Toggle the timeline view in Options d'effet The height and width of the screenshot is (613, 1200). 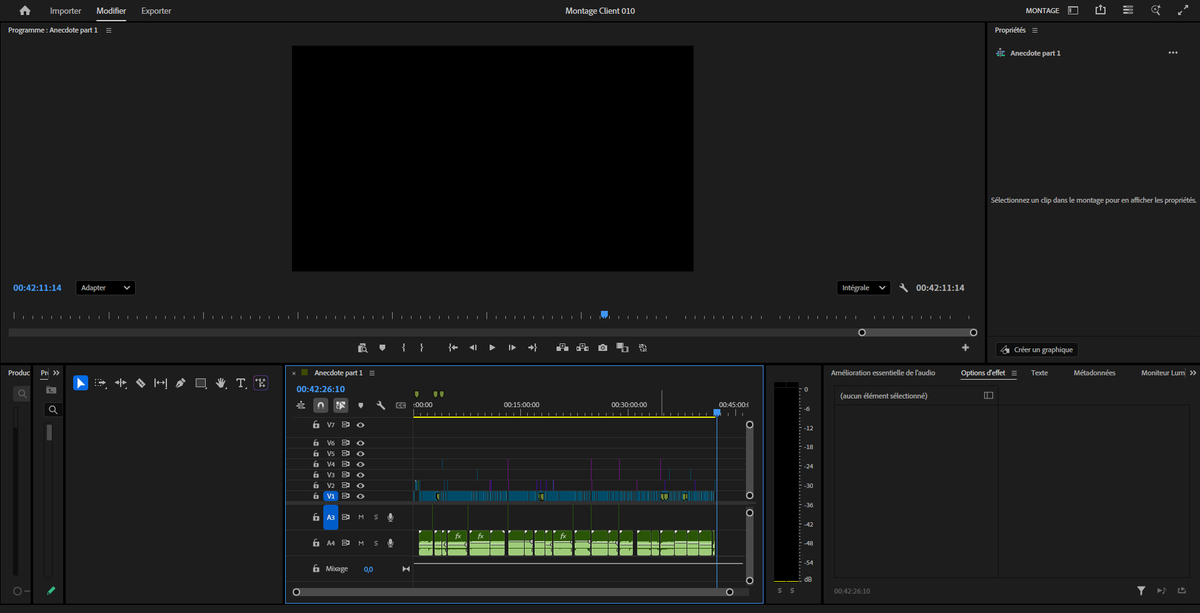click(988, 396)
